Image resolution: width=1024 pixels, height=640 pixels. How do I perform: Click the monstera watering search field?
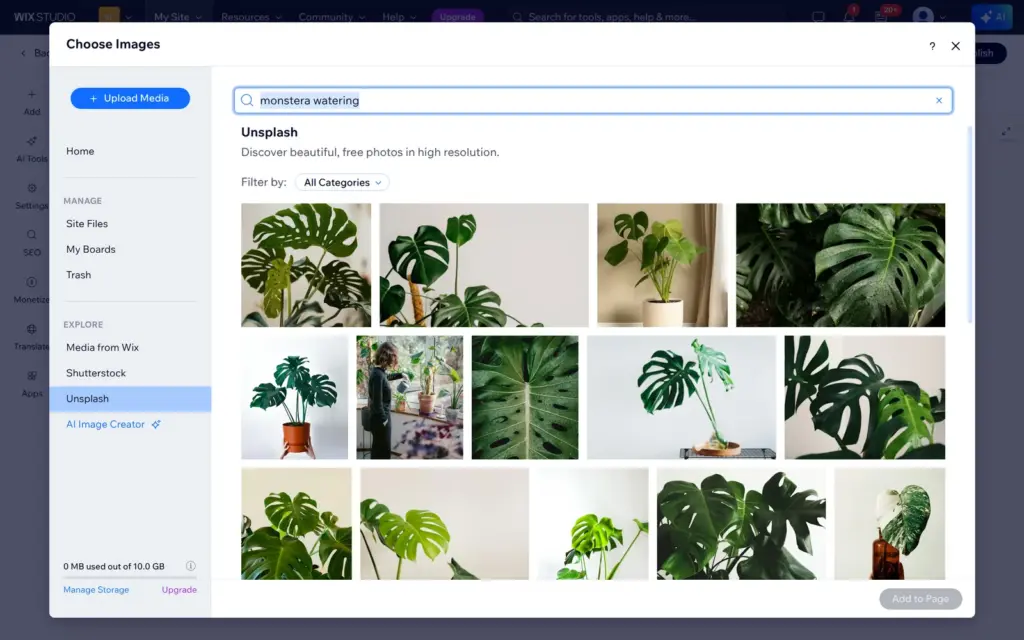593,101
